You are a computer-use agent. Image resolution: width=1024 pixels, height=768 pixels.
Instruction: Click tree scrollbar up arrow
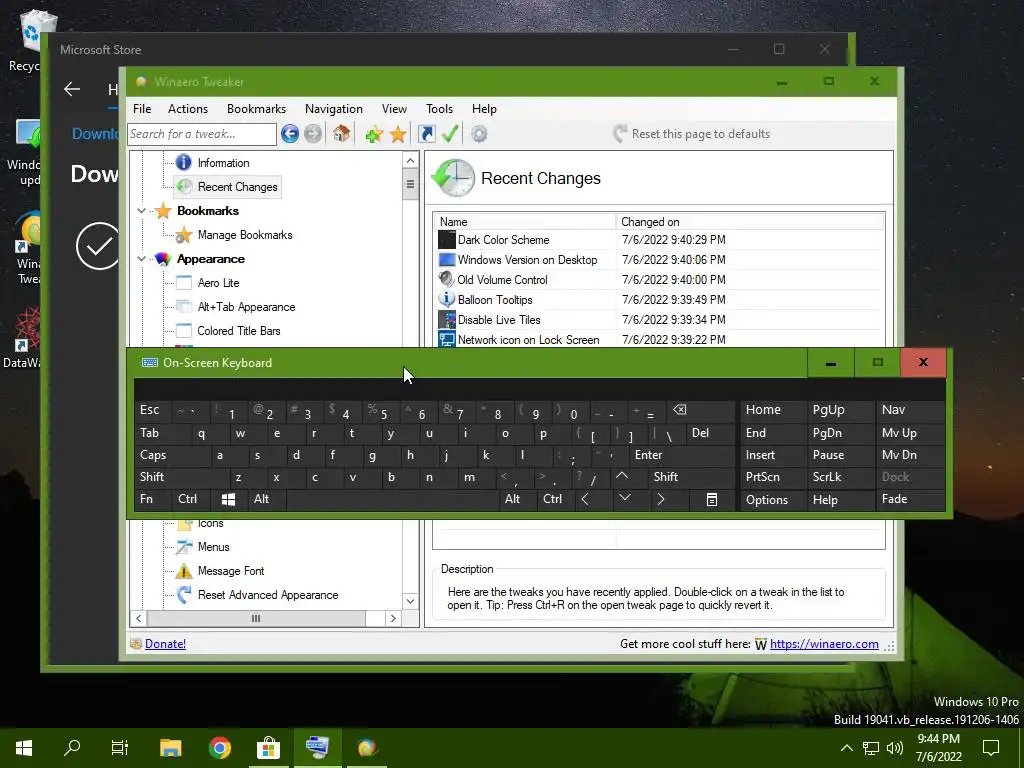410,161
